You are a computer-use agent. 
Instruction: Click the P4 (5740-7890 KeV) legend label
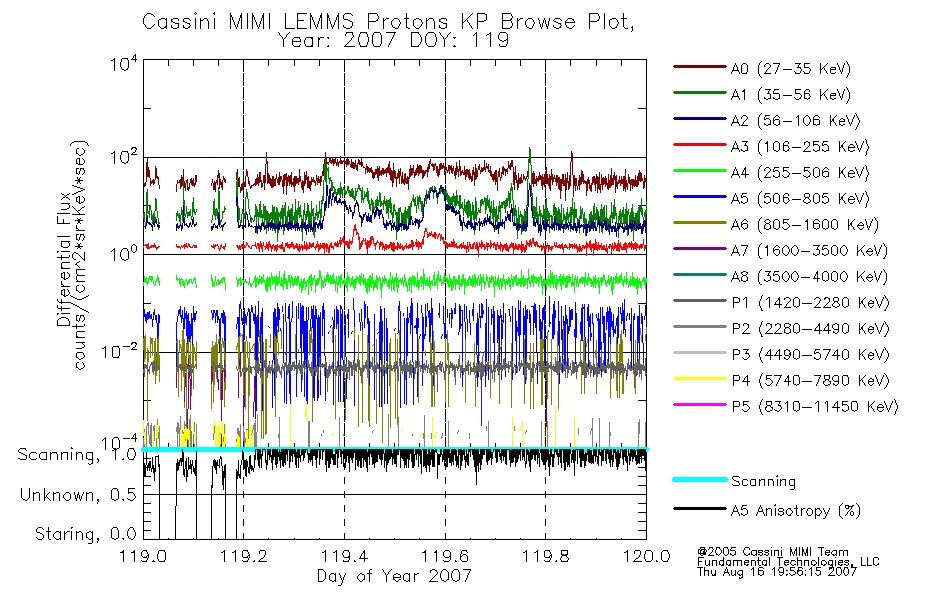tap(810, 381)
